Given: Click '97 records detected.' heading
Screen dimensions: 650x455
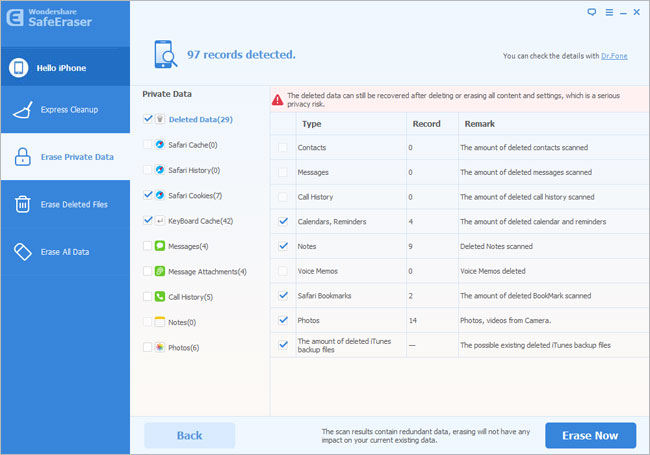Looking at the screenshot, I should tap(241, 55).
